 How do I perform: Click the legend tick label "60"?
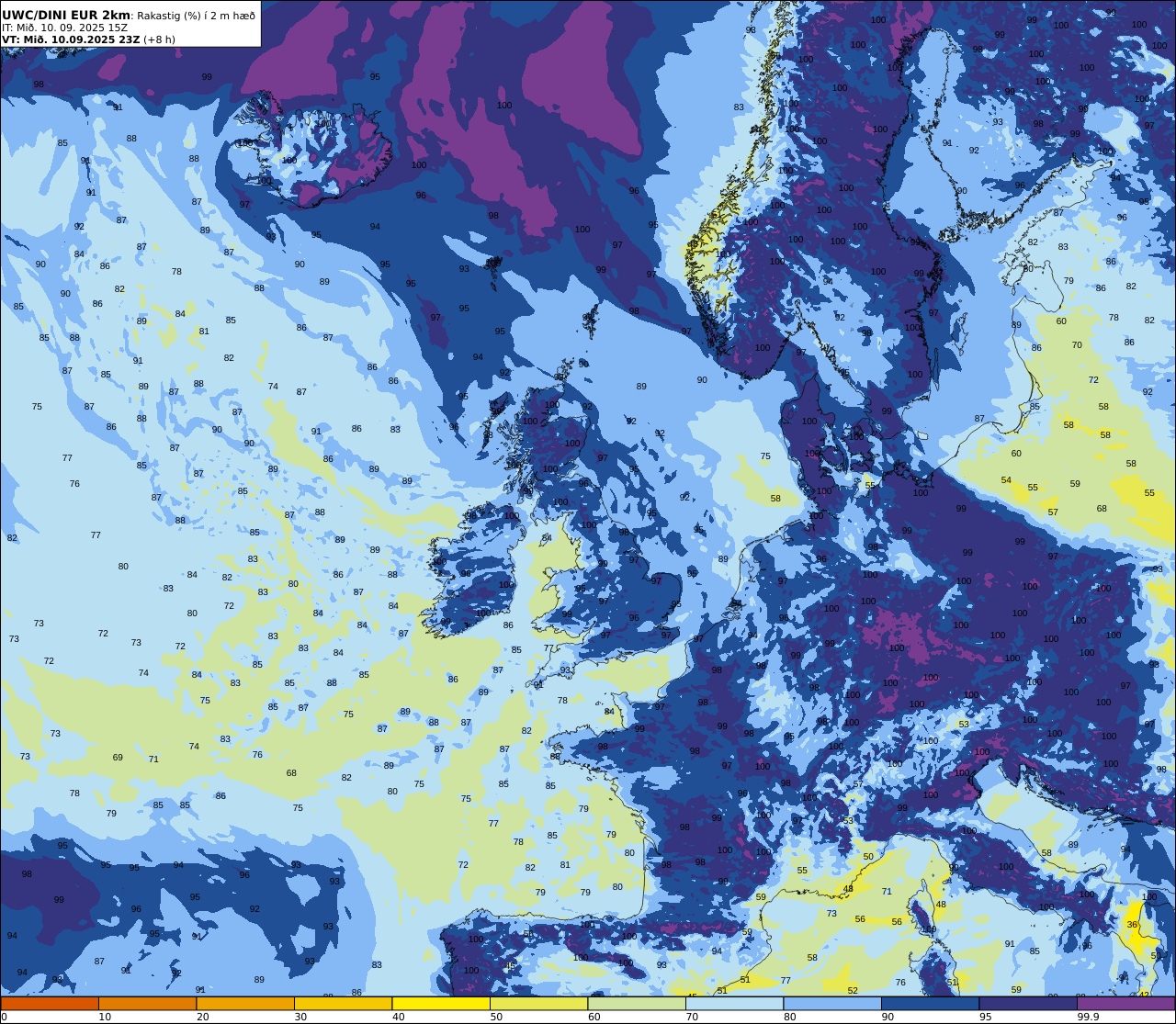[594, 1017]
